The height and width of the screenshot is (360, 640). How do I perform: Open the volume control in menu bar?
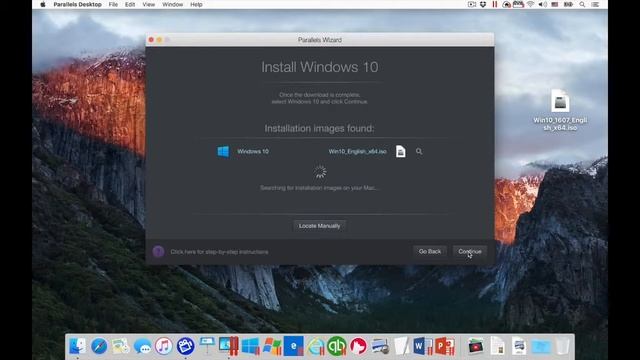[542, 4]
